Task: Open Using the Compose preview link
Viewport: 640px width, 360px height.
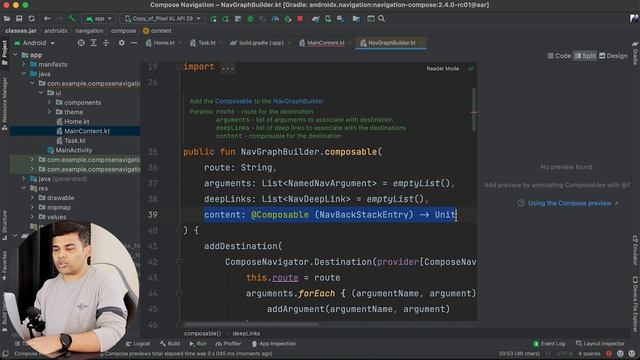Action: [569, 203]
